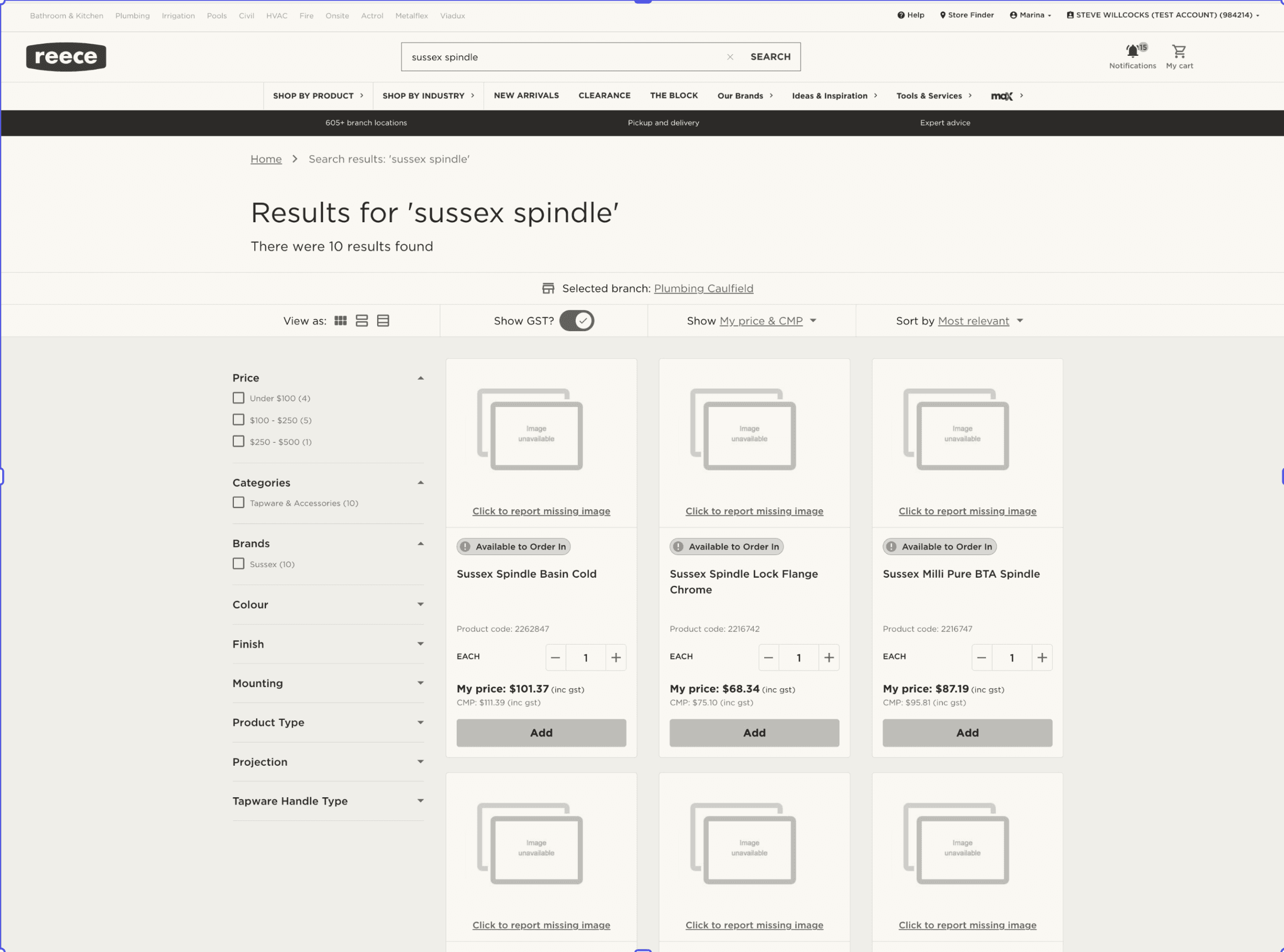Add Sussex Spindle Lock Flange Chrome to cart
The height and width of the screenshot is (952, 1284).
point(754,733)
